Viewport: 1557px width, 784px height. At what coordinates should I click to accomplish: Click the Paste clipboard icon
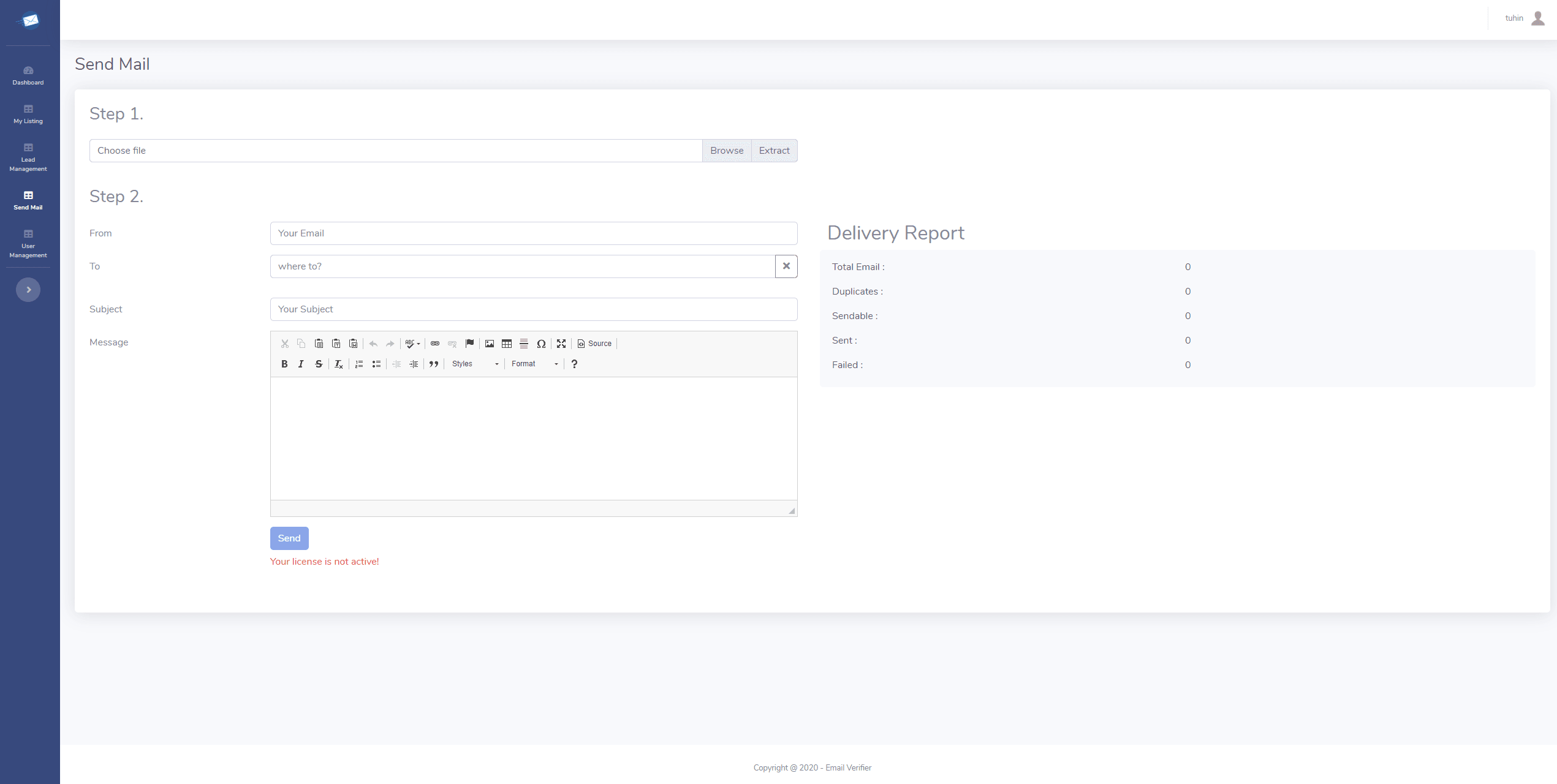319,344
